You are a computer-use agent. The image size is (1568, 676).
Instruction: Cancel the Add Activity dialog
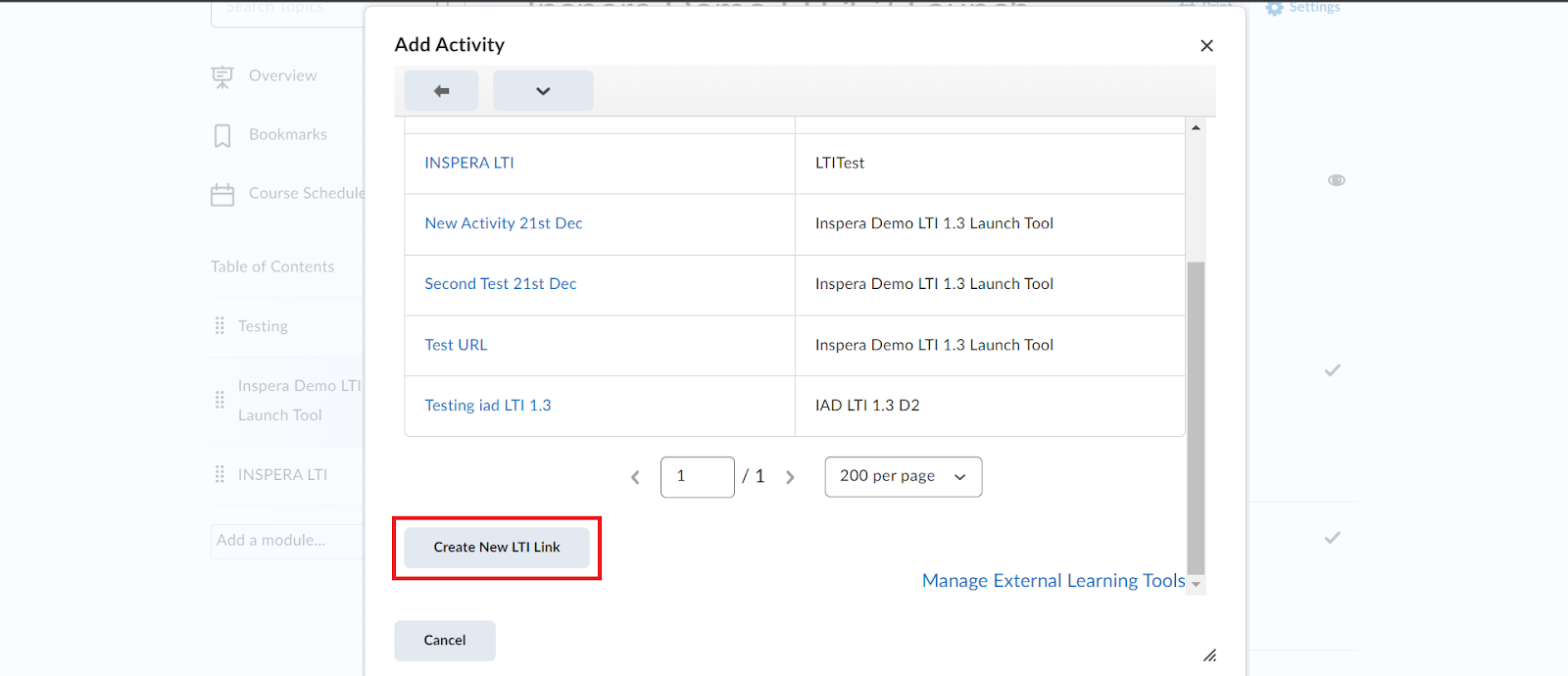[x=445, y=641]
